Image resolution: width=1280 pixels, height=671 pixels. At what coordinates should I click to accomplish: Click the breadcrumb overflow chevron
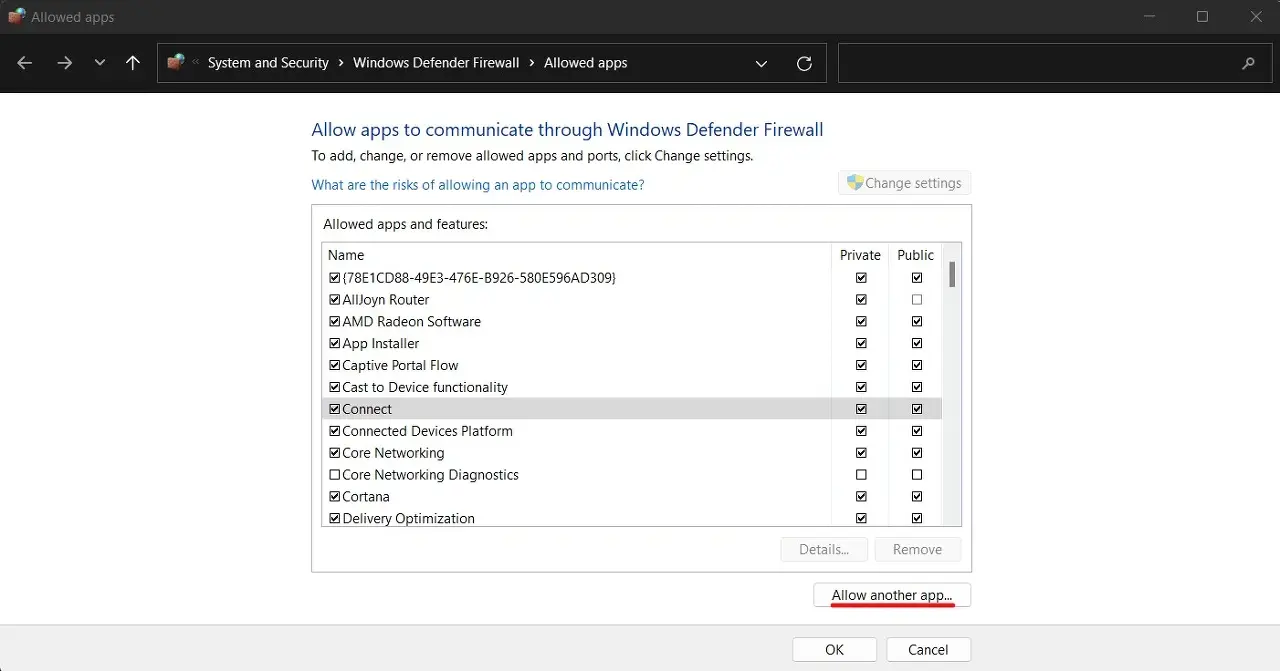pyautogui.click(x=196, y=63)
